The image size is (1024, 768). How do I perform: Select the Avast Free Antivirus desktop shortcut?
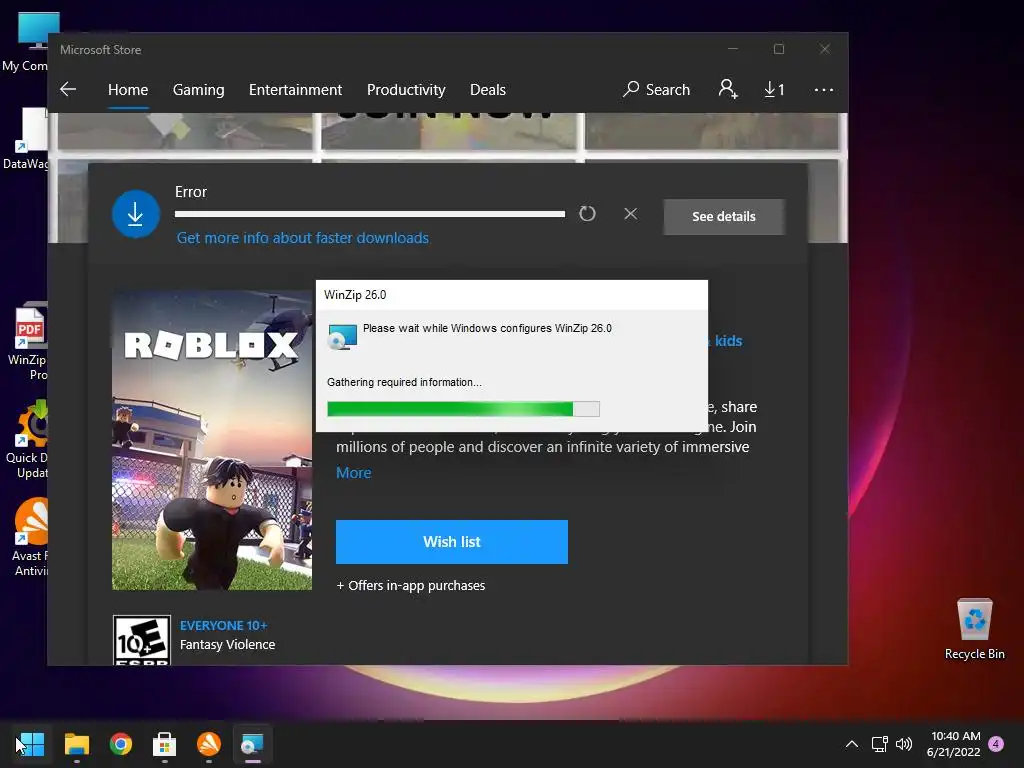(x=29, y=537)
